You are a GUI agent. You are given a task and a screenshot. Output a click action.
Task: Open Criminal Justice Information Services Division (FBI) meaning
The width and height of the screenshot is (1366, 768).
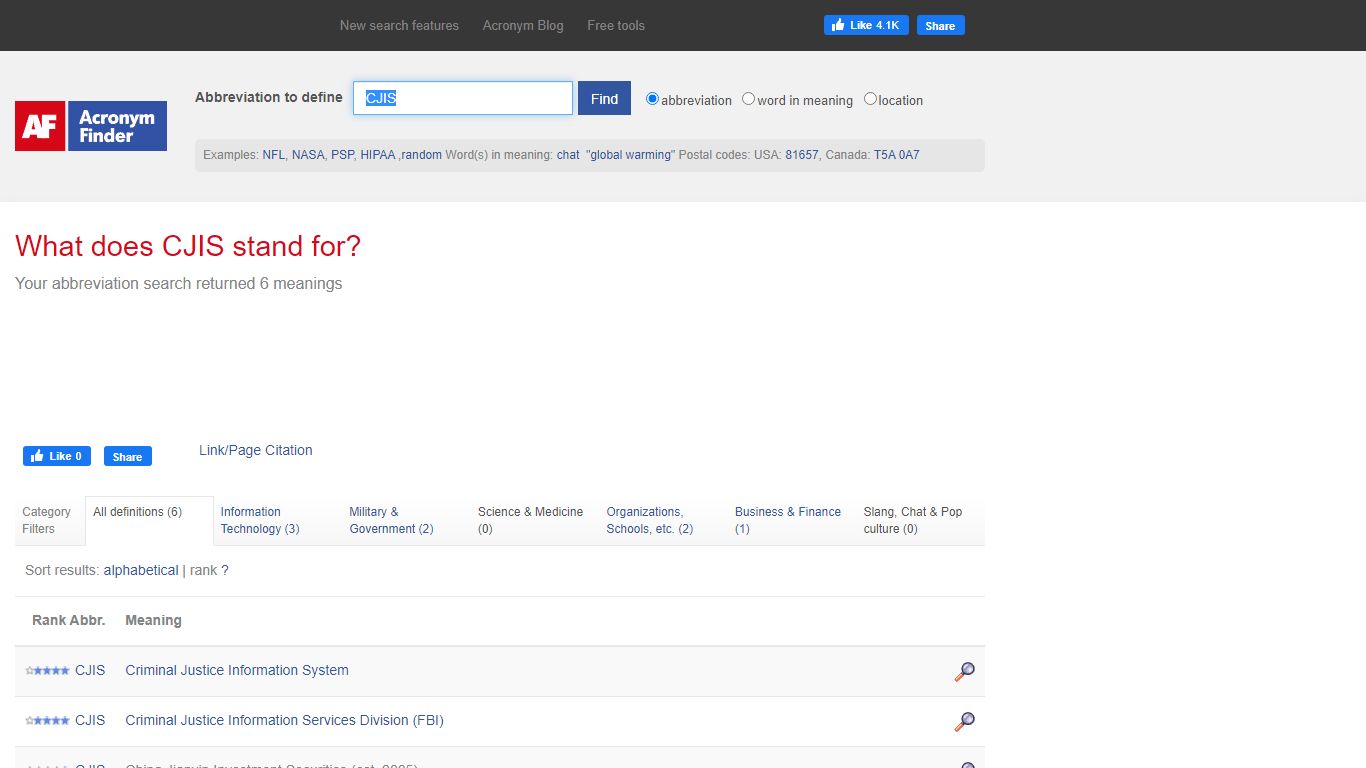pyautogui.click(x=284, y=720)
